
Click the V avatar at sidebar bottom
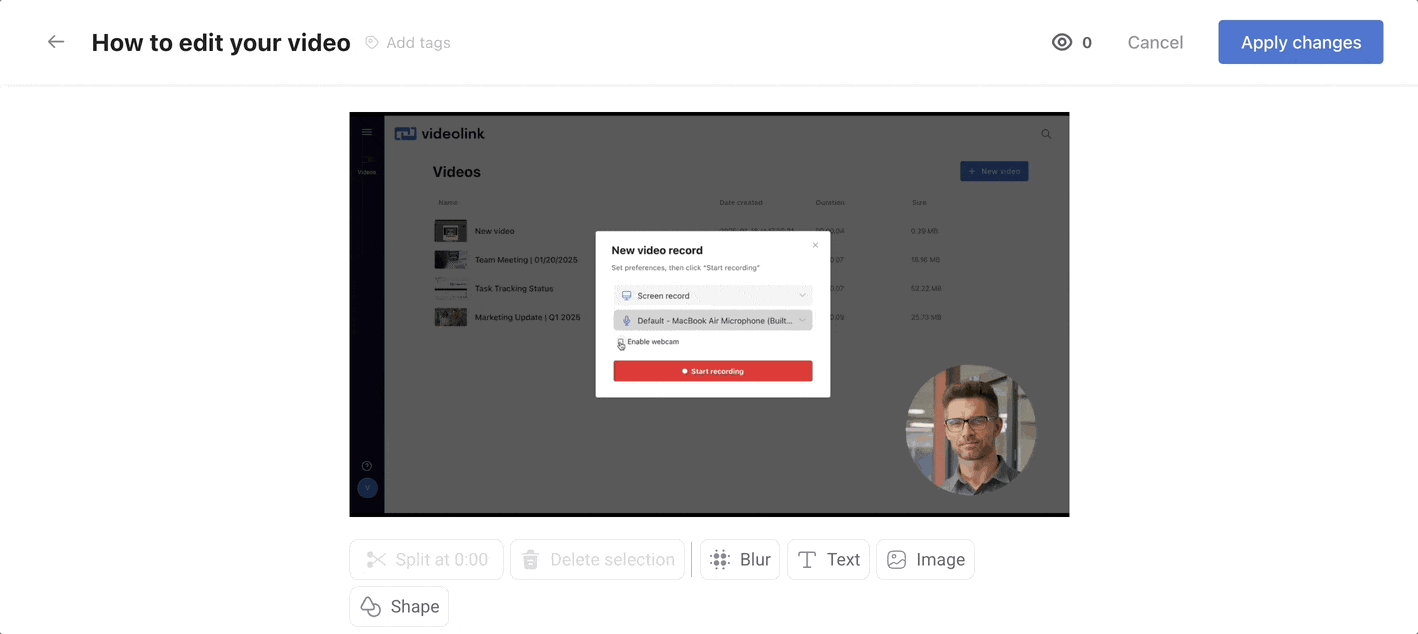367,487
